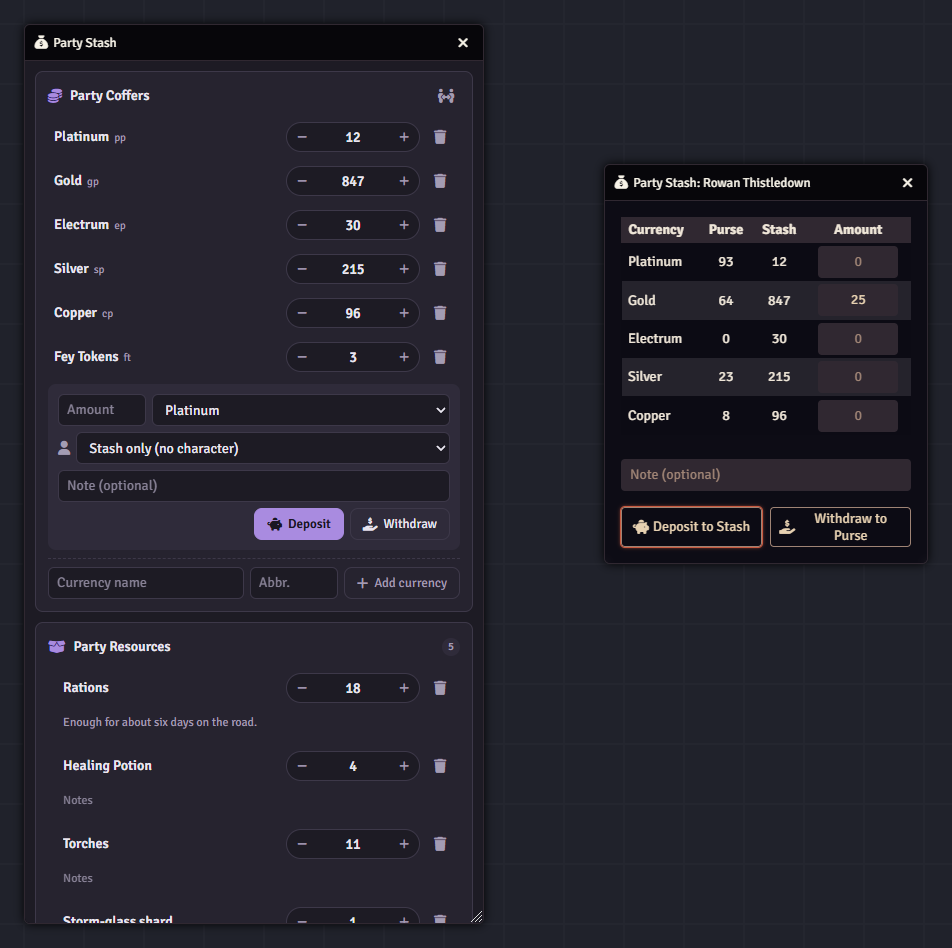This screenshot has width=952, height=948.
Task: Decrease Silver amount with minus button
Action: tap(302, 269)
